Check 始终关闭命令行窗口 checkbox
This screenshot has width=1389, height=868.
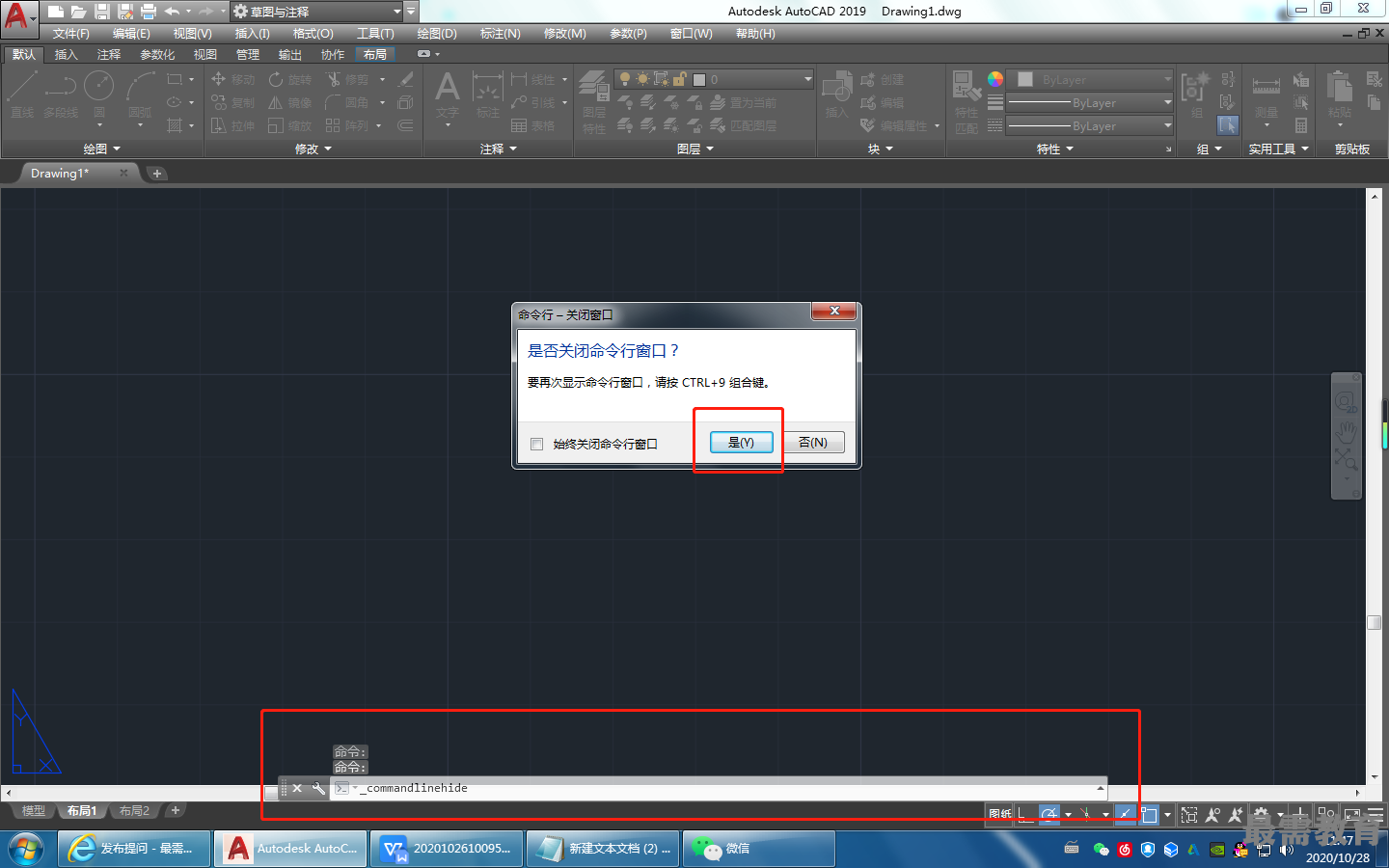[537, 444]
